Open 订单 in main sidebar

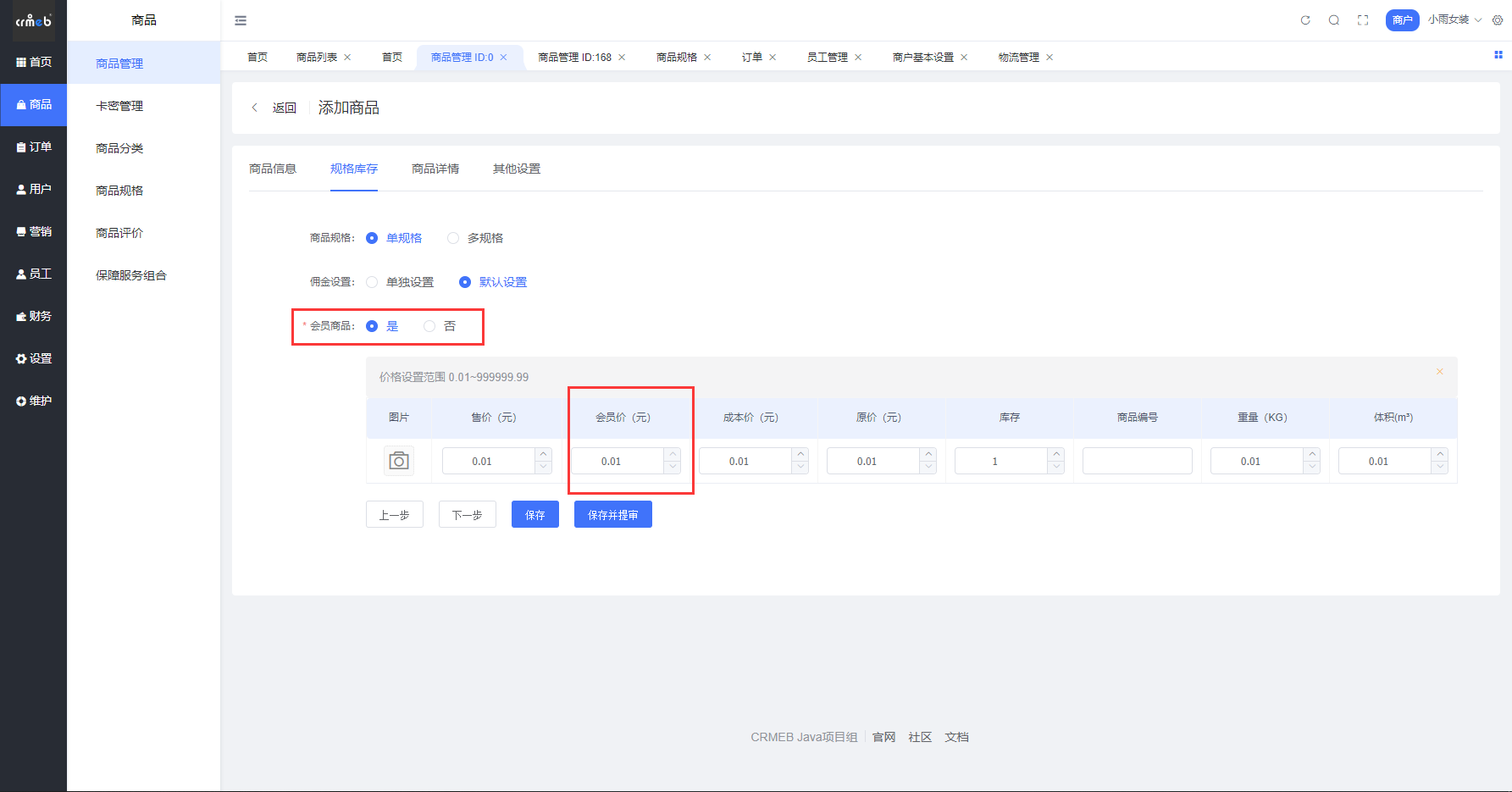pyautogui.click(x=34, y=147)
